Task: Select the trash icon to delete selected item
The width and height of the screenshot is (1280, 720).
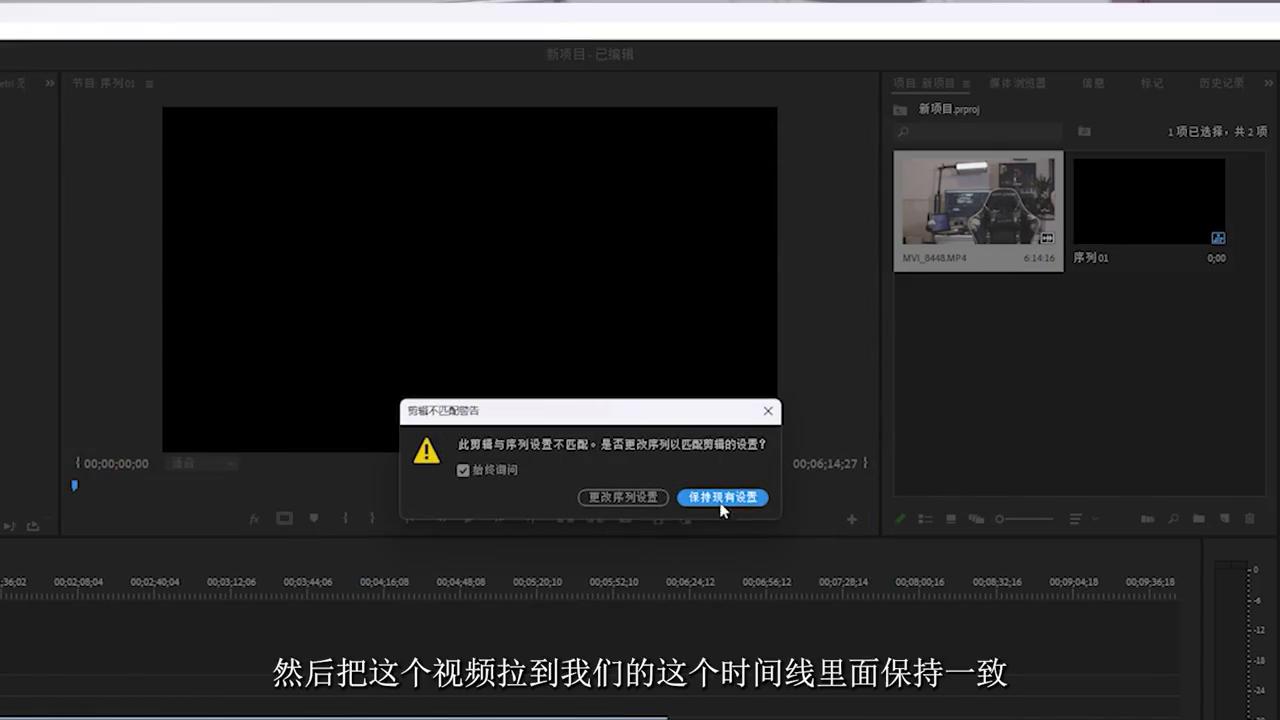Action: (x=1250, y=519)
